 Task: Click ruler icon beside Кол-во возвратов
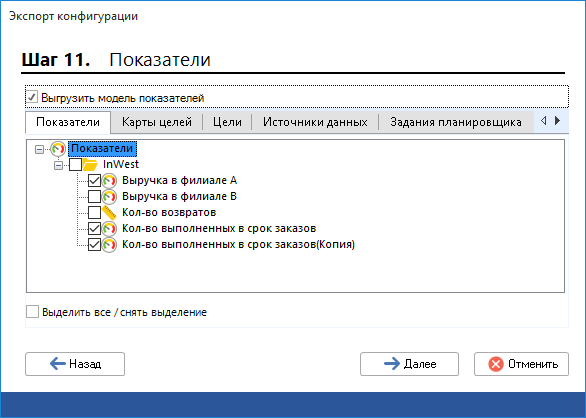coord(109,213)
